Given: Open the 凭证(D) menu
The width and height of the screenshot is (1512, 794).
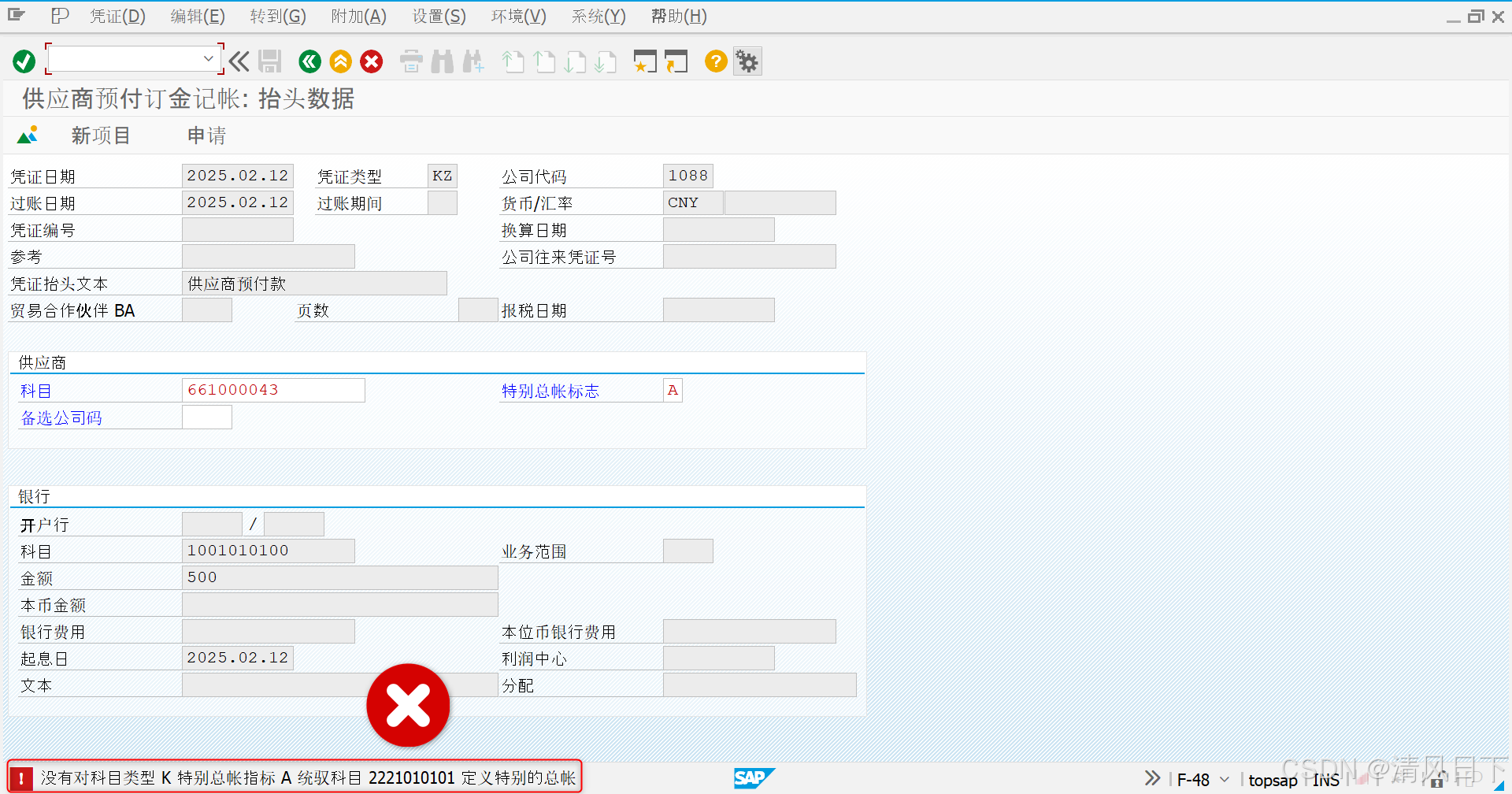Looking at the screenshot, I should (117, 16).
